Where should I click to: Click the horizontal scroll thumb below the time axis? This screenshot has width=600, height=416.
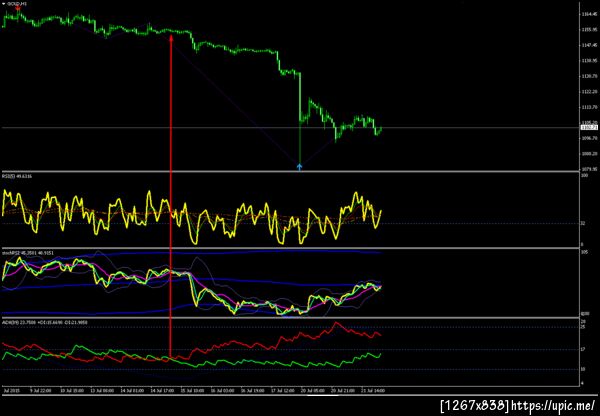pyautogui.click(x=323, y=395)
